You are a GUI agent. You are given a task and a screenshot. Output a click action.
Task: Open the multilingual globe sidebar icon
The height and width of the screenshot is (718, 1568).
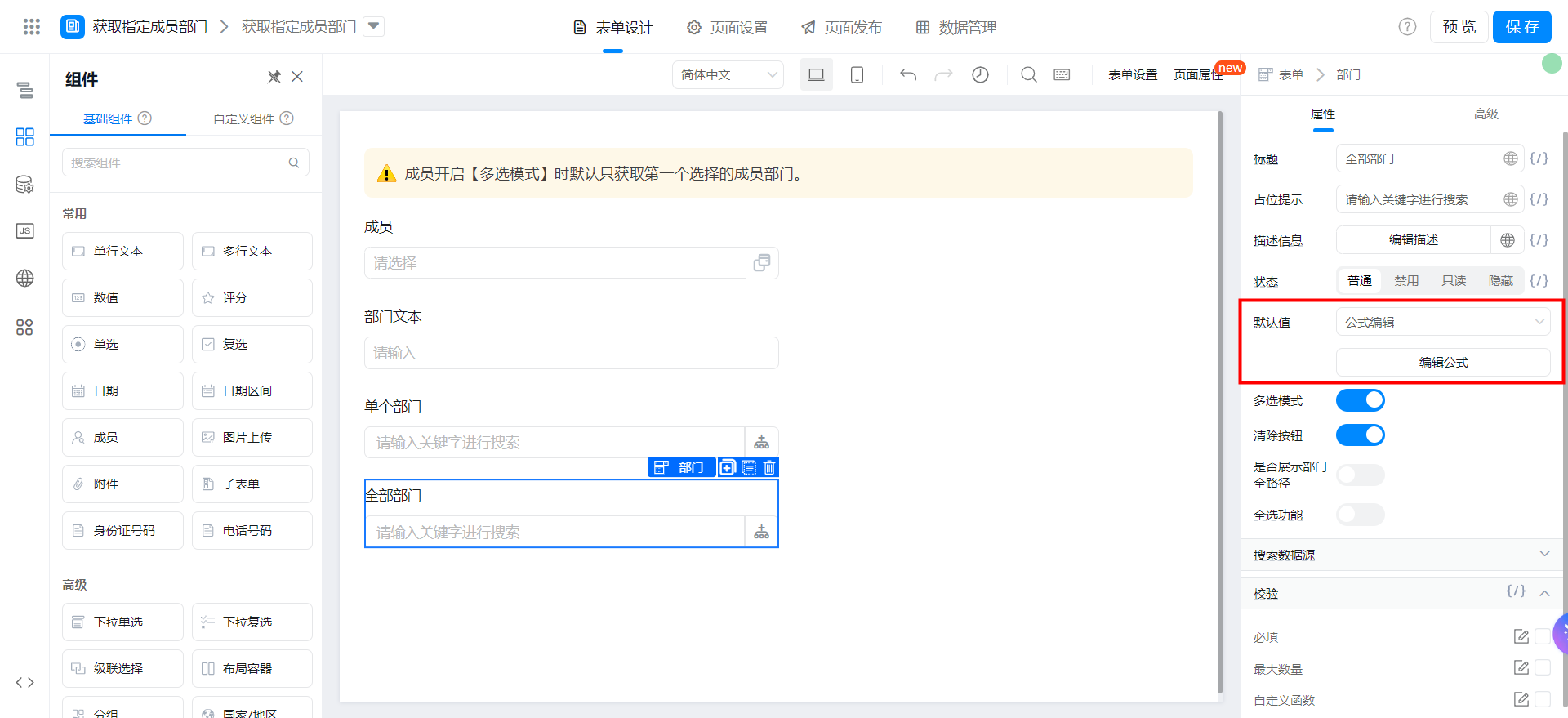[24, 278]
